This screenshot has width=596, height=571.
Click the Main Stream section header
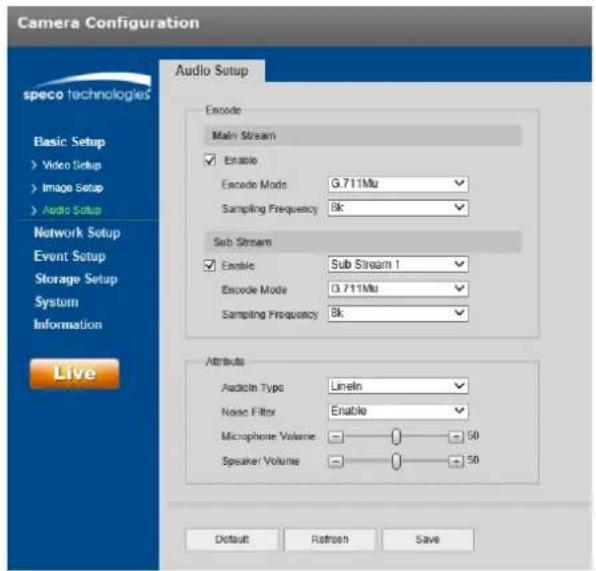point(363,136)
